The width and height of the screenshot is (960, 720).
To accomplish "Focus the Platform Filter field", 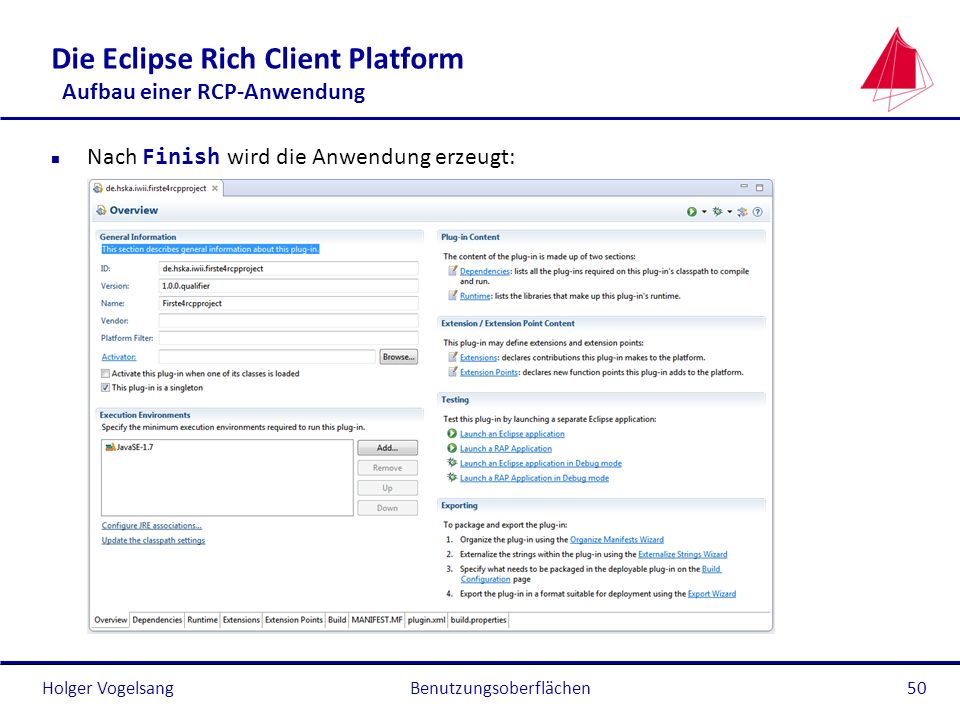I will [288, 338].
